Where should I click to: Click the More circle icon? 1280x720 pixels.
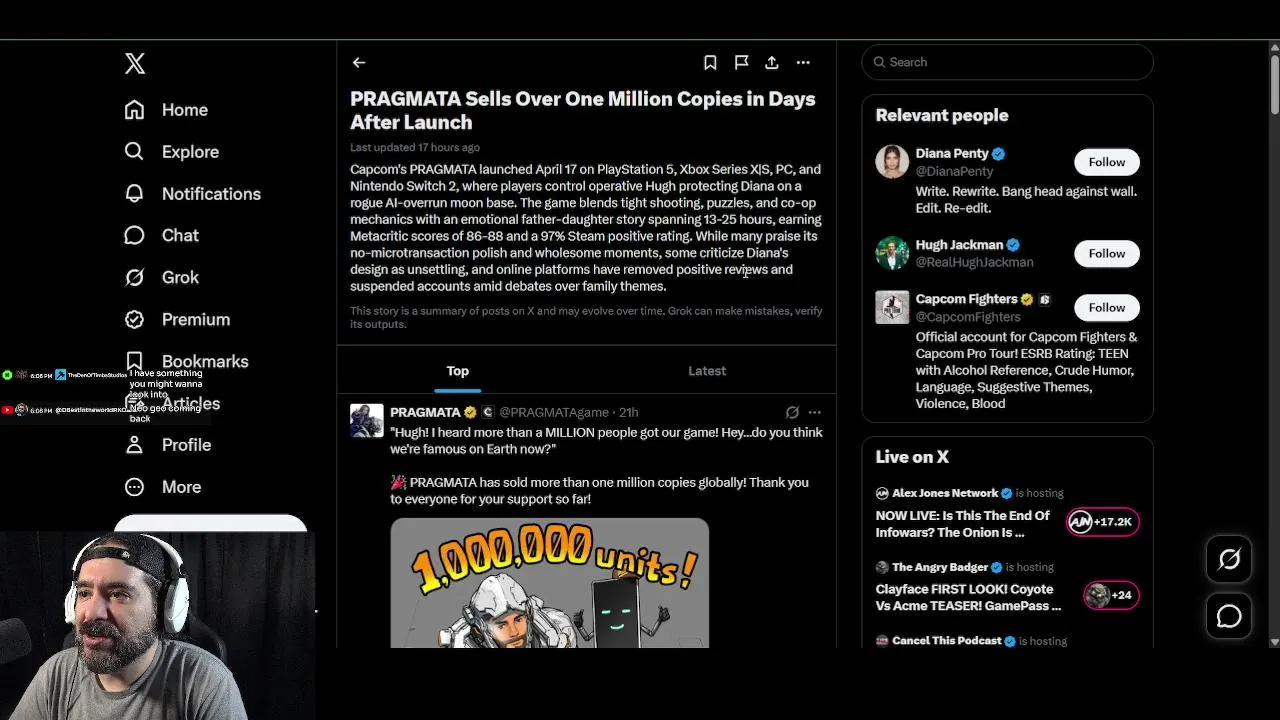134,487
